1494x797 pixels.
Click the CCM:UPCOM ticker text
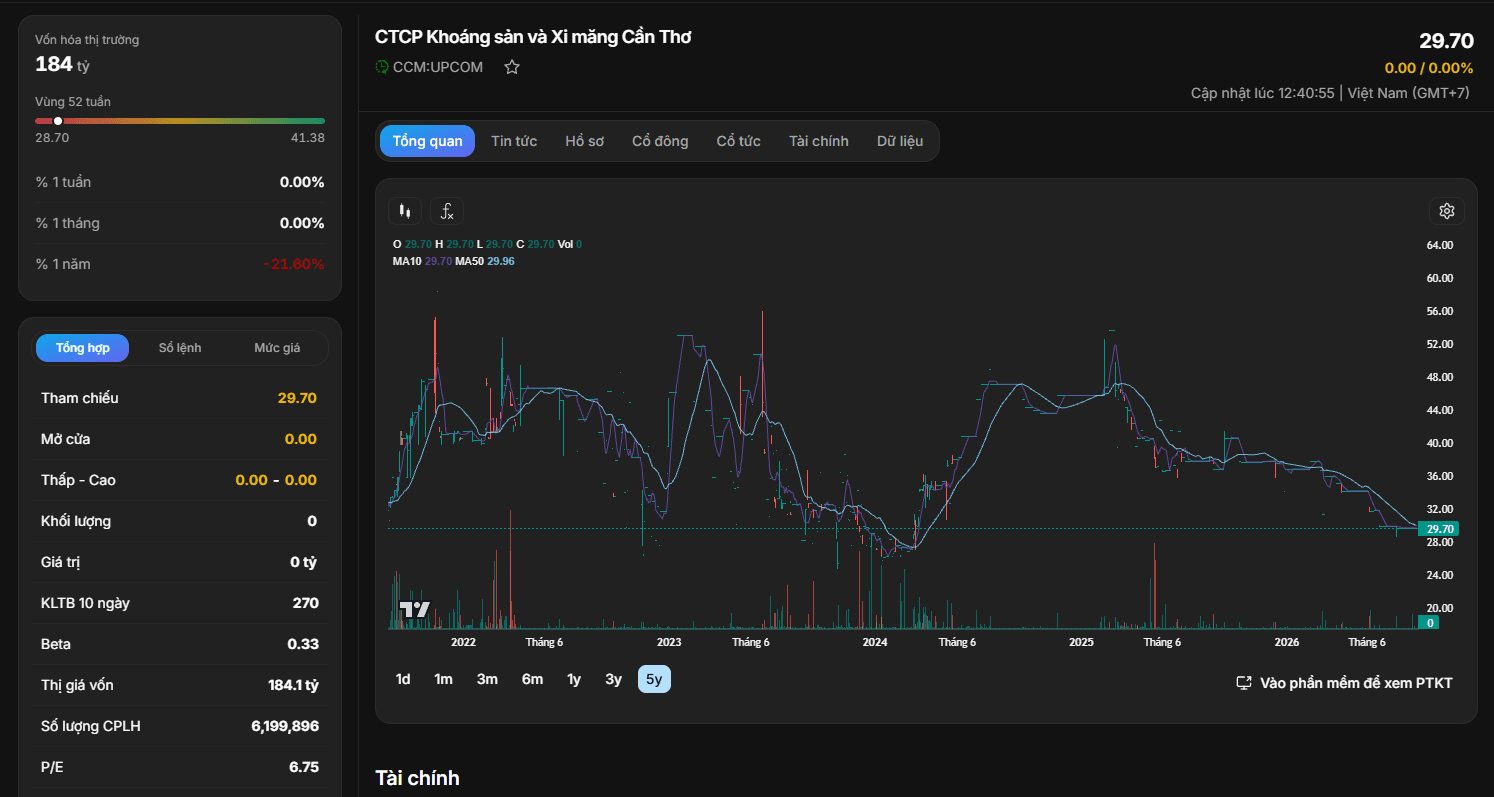[438, 67]
